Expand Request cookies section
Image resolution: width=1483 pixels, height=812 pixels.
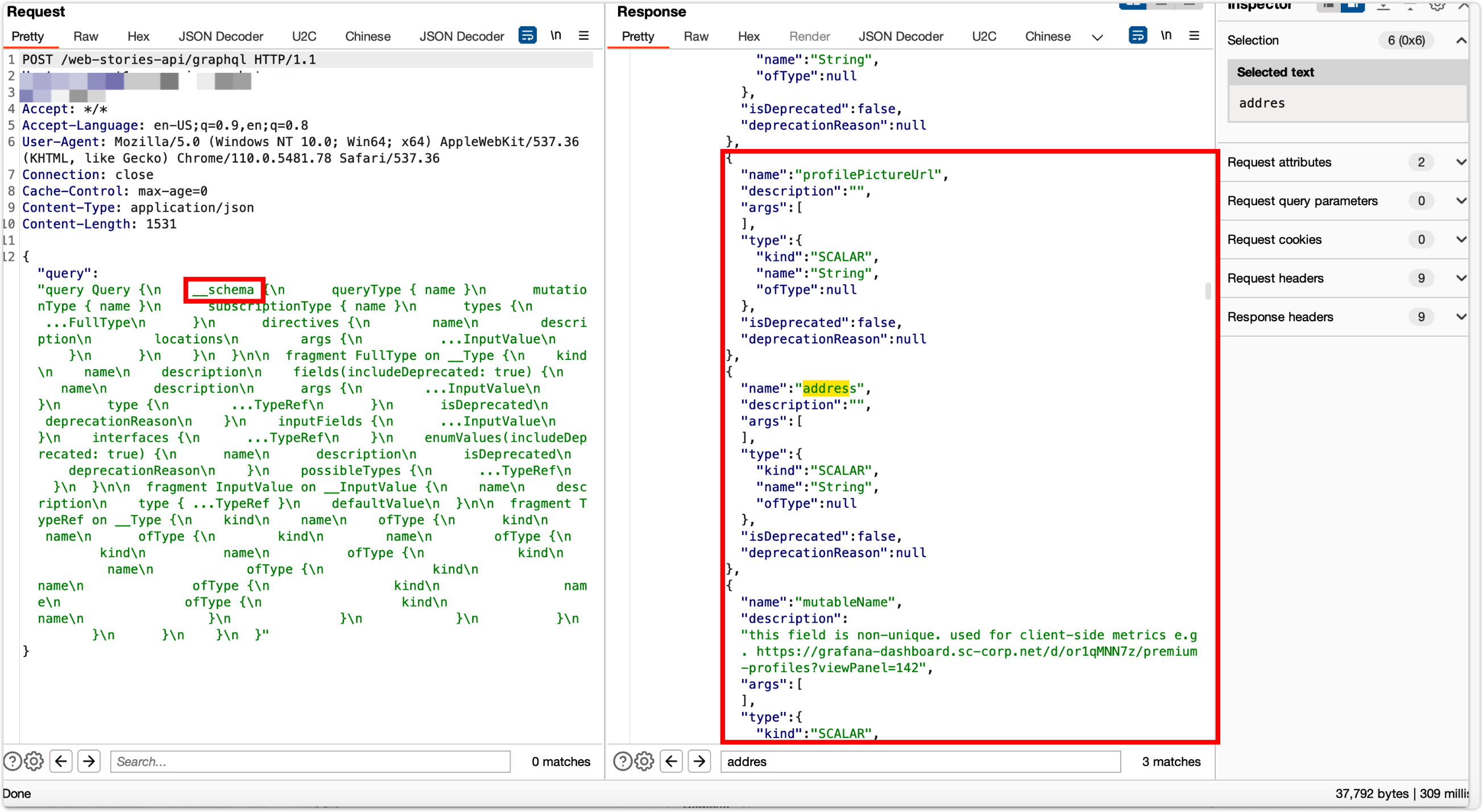click(x=1461, y=239)
